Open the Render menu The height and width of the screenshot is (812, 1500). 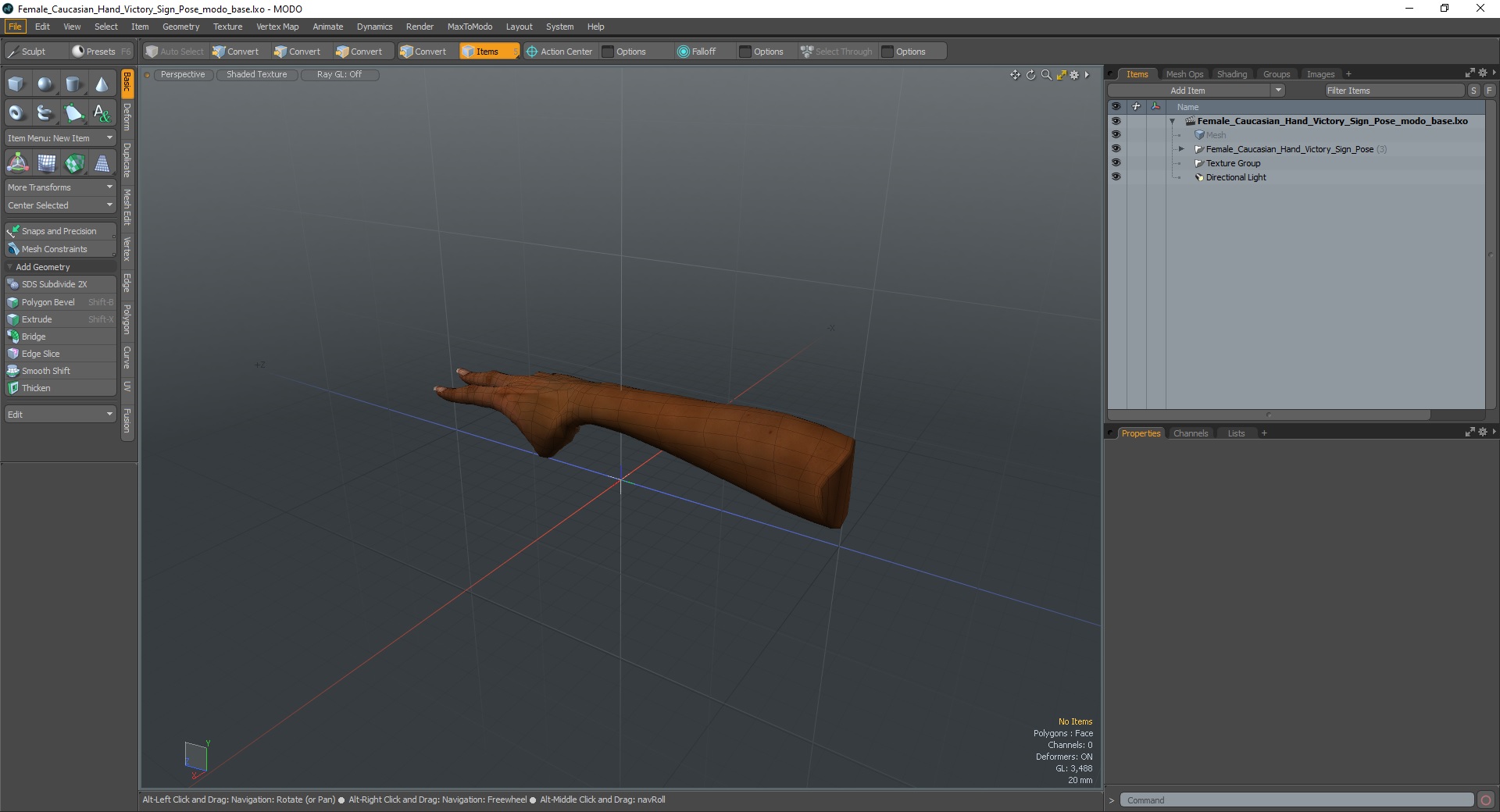tap(420, 27)
